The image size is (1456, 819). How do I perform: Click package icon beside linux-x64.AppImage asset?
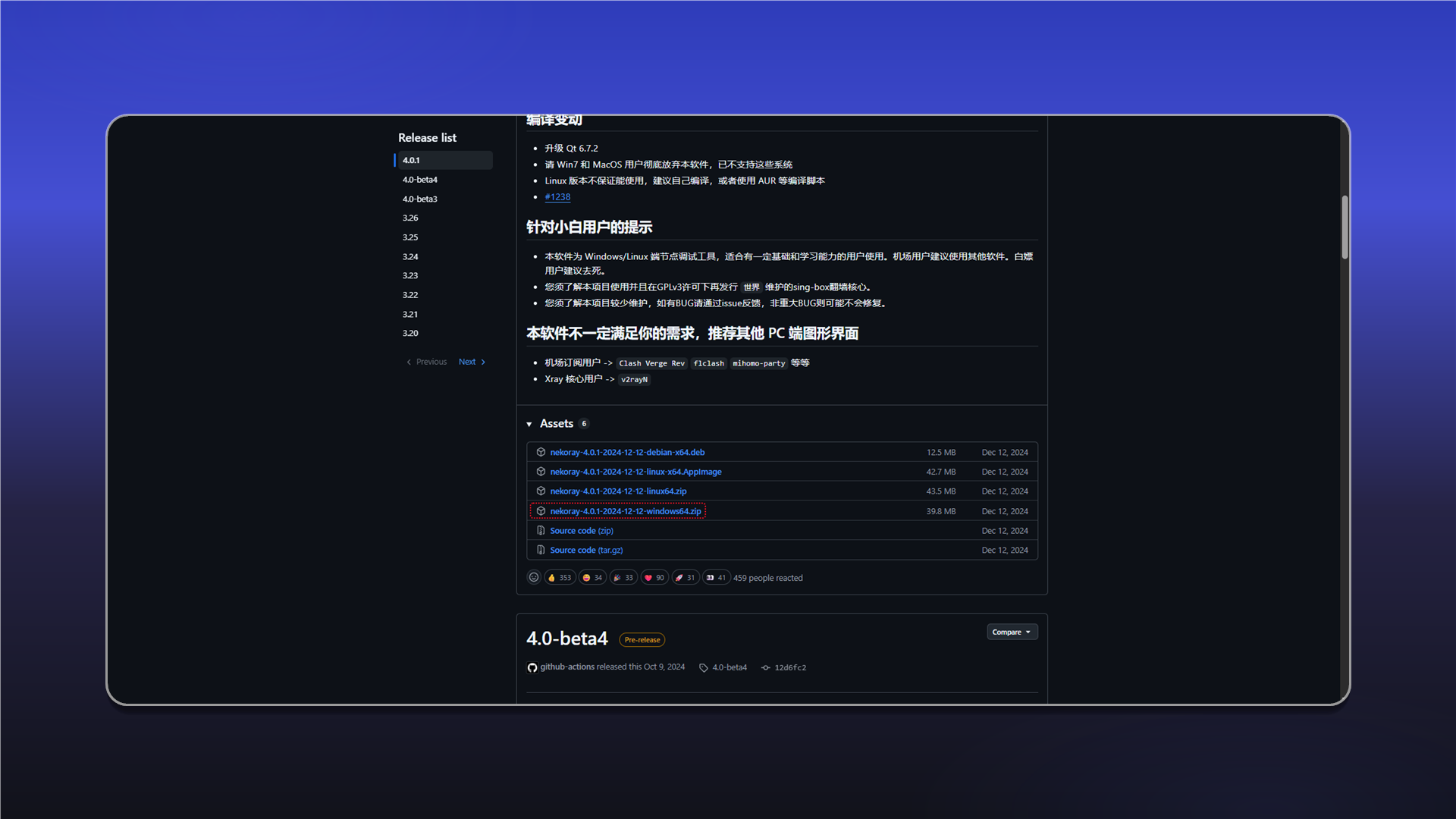[541, 472]
